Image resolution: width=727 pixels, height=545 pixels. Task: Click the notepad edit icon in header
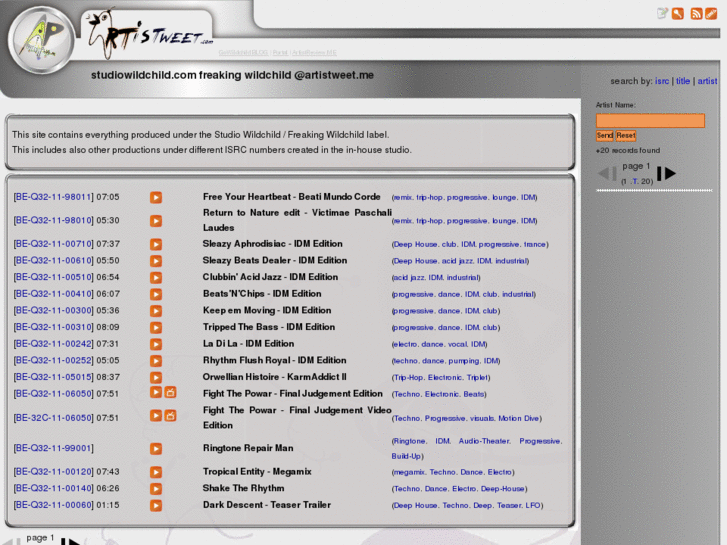click(x=663, y=13)
